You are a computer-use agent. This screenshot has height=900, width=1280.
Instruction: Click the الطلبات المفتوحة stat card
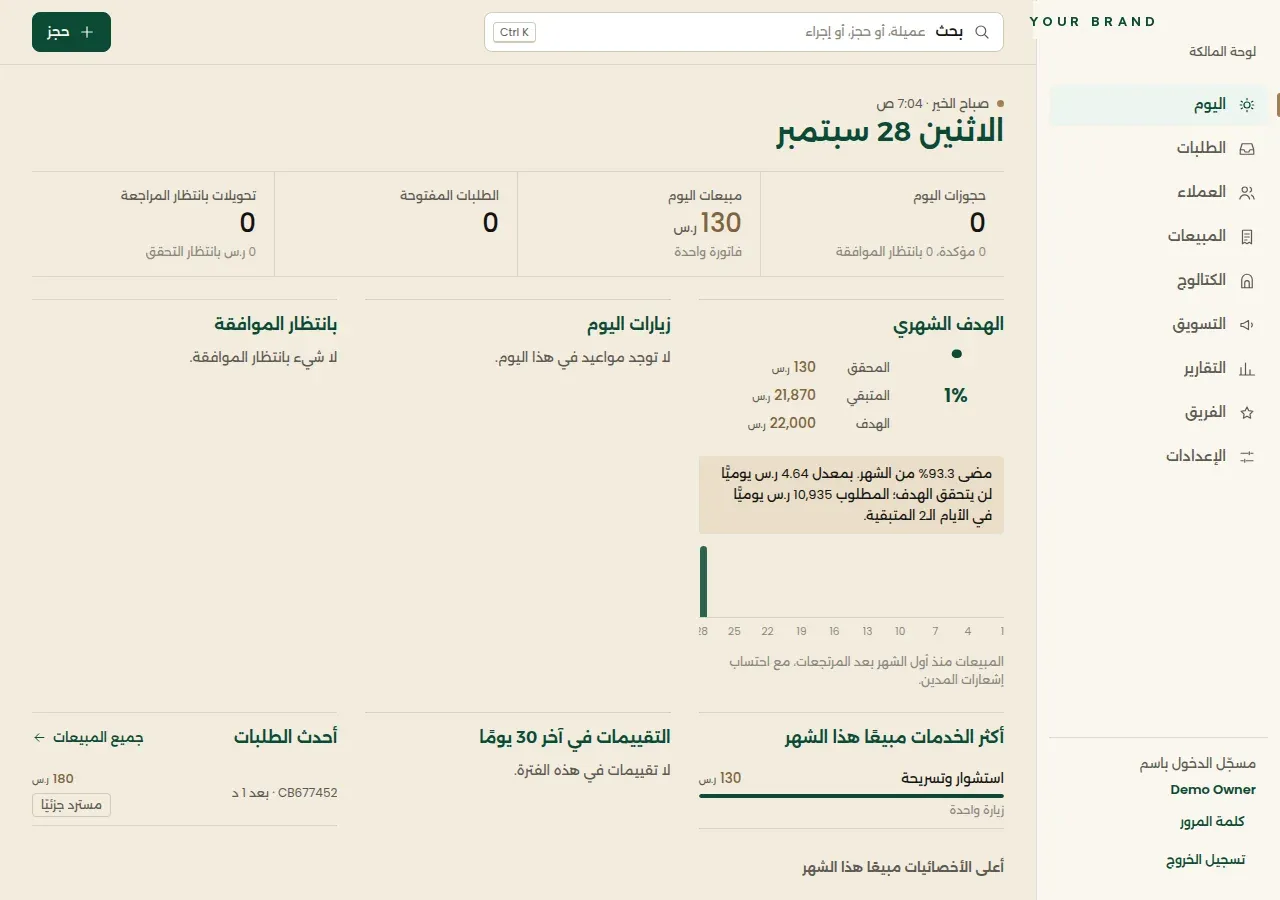(396, 224)
